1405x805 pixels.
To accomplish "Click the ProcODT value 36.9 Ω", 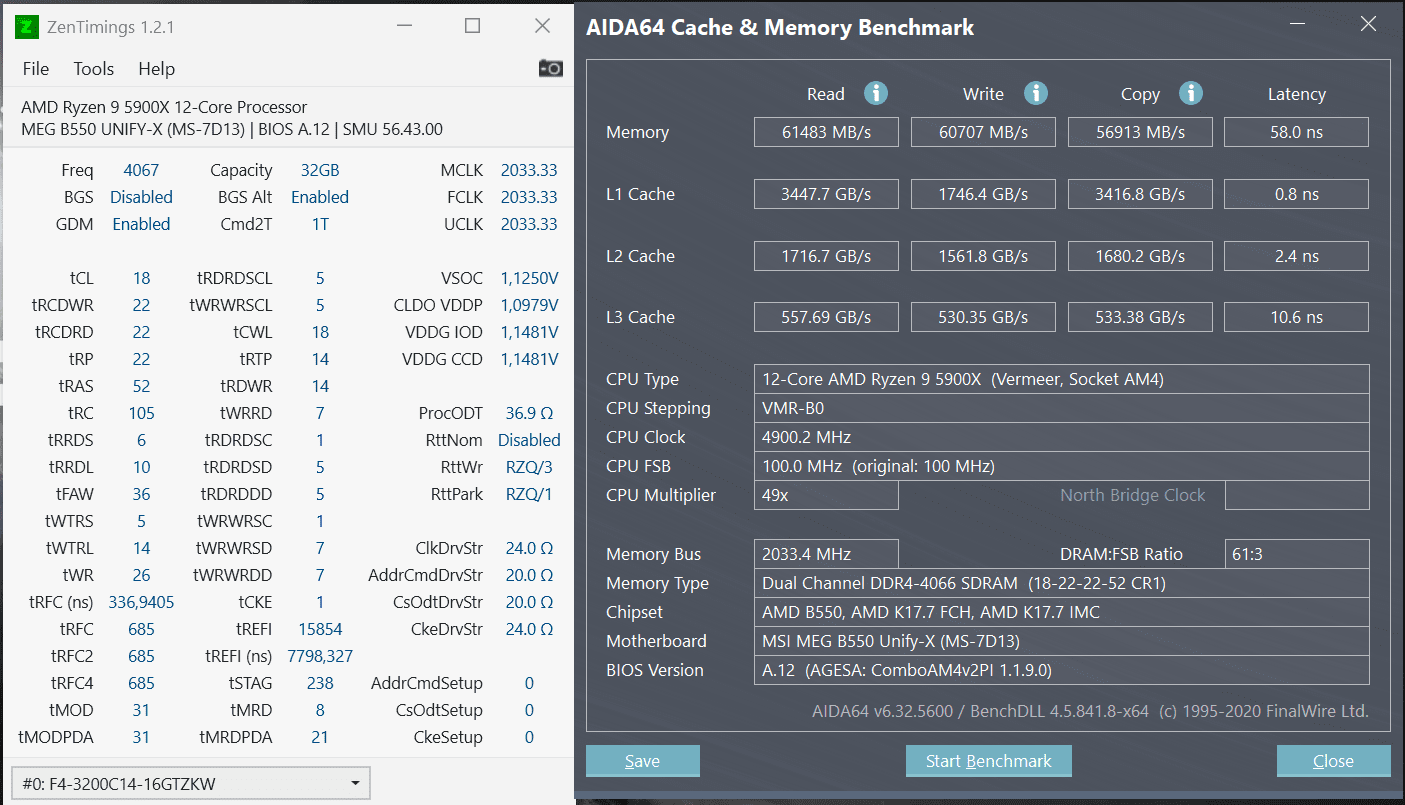I will point(529,413).
